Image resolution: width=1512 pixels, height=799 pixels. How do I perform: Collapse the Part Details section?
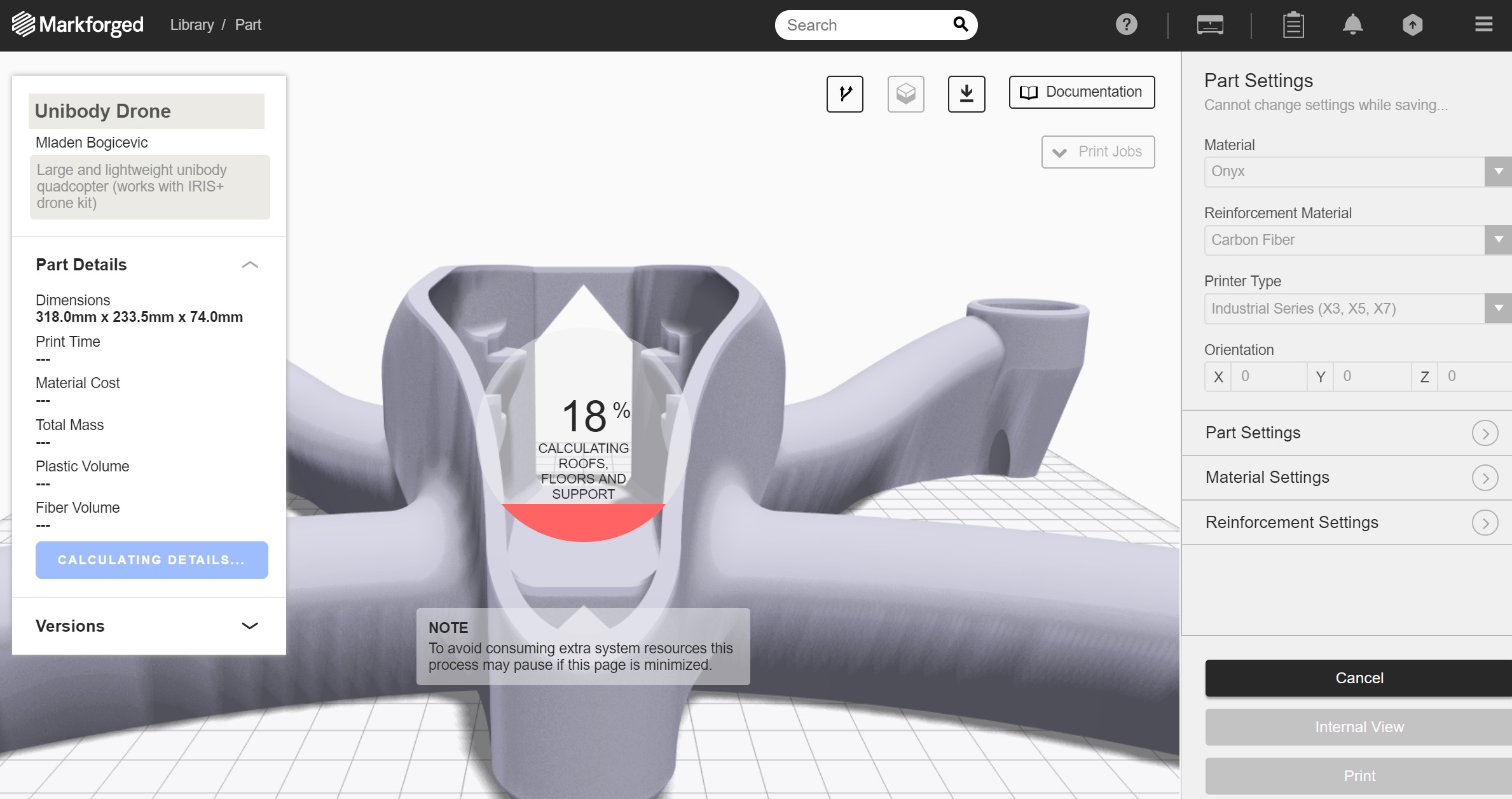coord(250,265)
